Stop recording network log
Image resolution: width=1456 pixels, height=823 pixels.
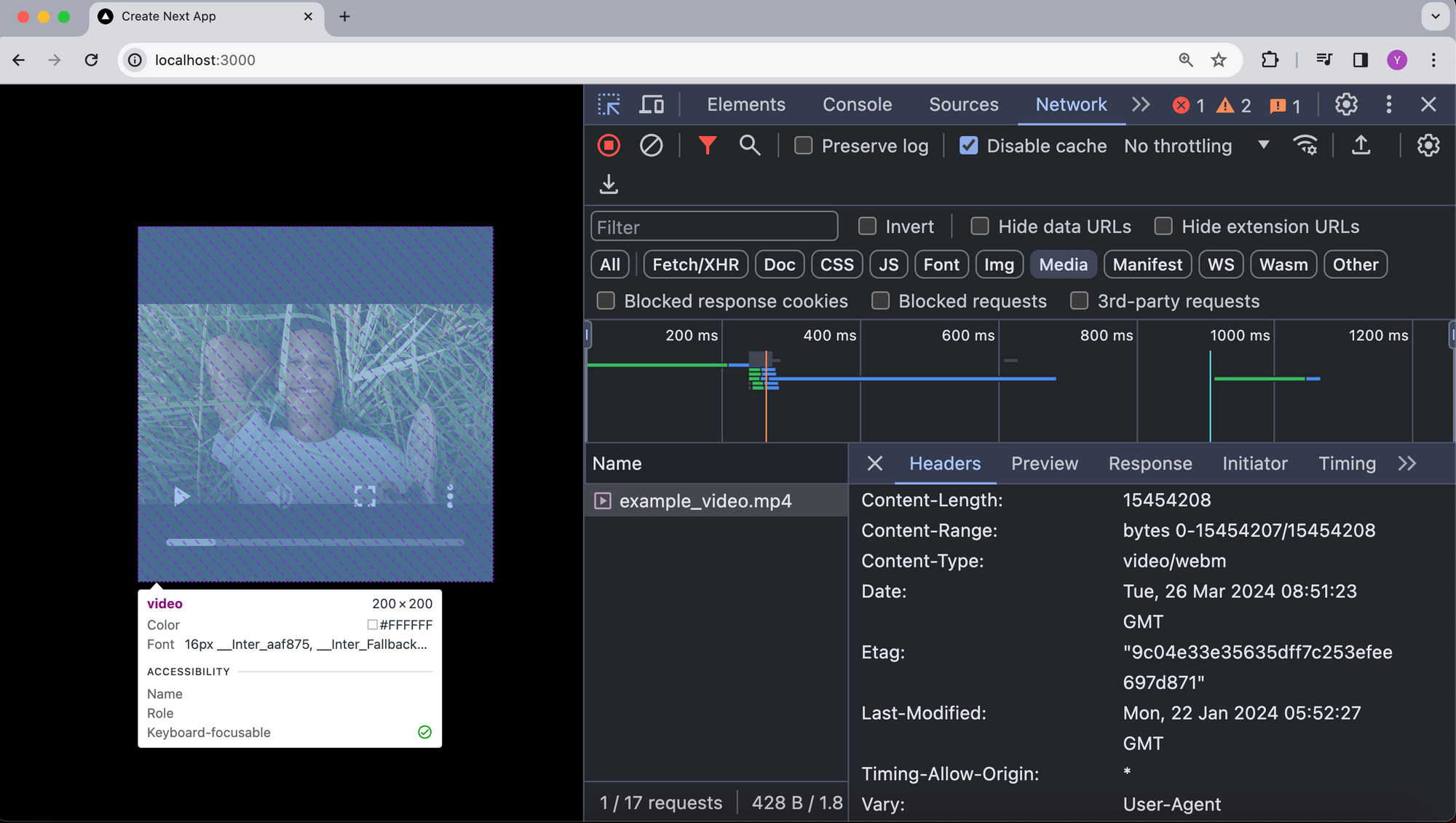tap(609, 146)
